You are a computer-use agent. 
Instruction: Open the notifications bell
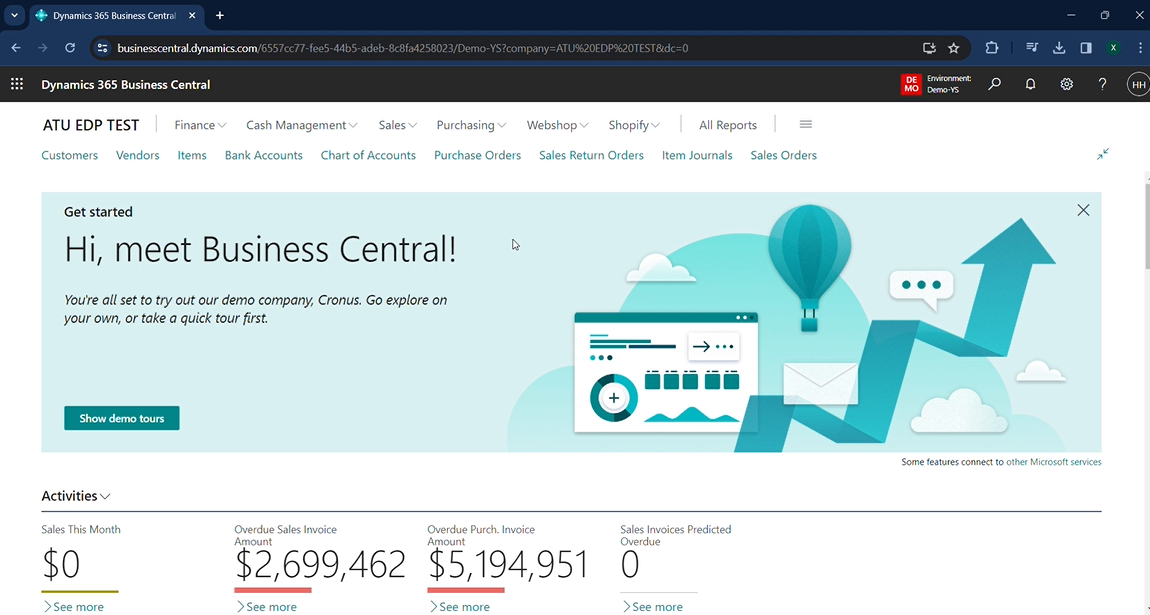pos(1030,84)
